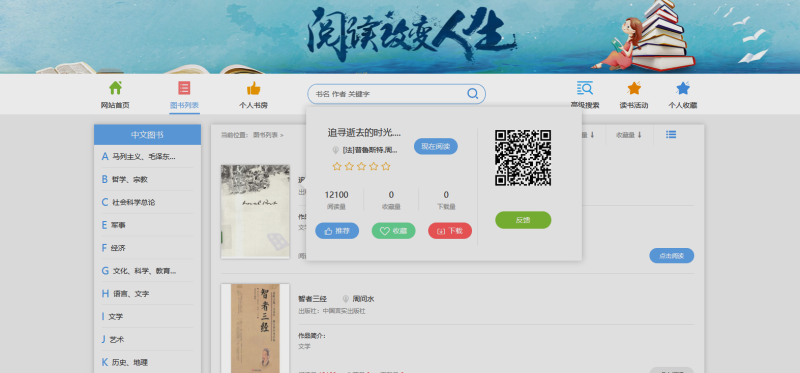800x373 pixels.
Task: Open category I 文学
Action: 147,316
